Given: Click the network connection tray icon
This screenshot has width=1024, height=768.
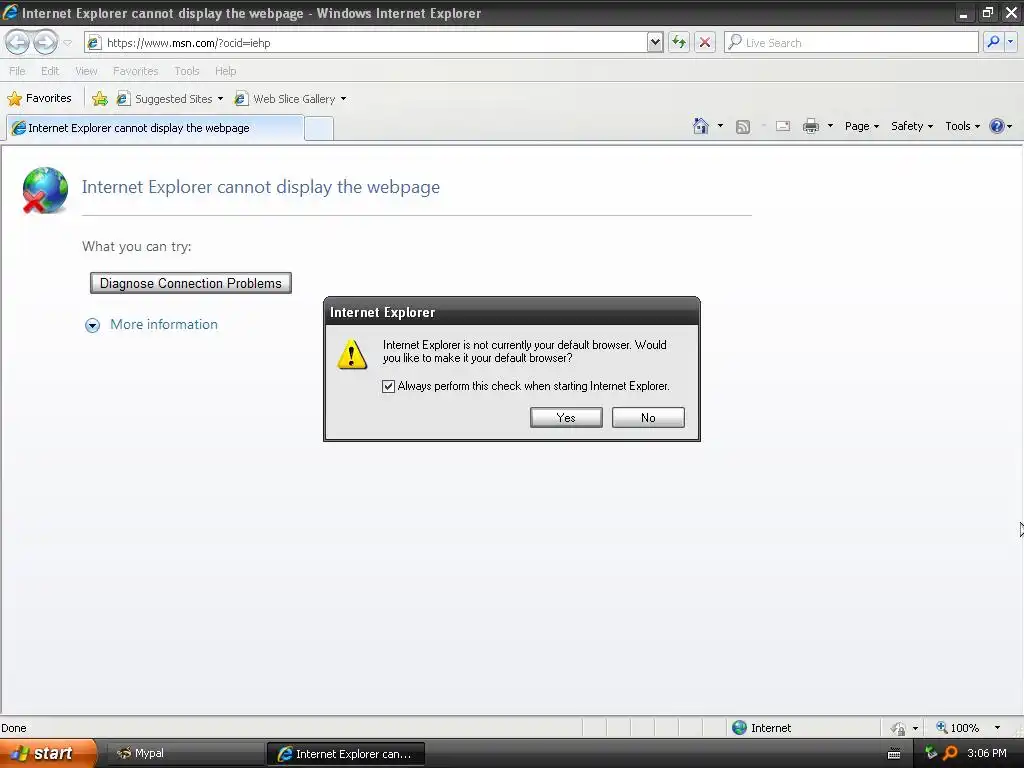Looking at the screenshot, I should tap(931, 753).
